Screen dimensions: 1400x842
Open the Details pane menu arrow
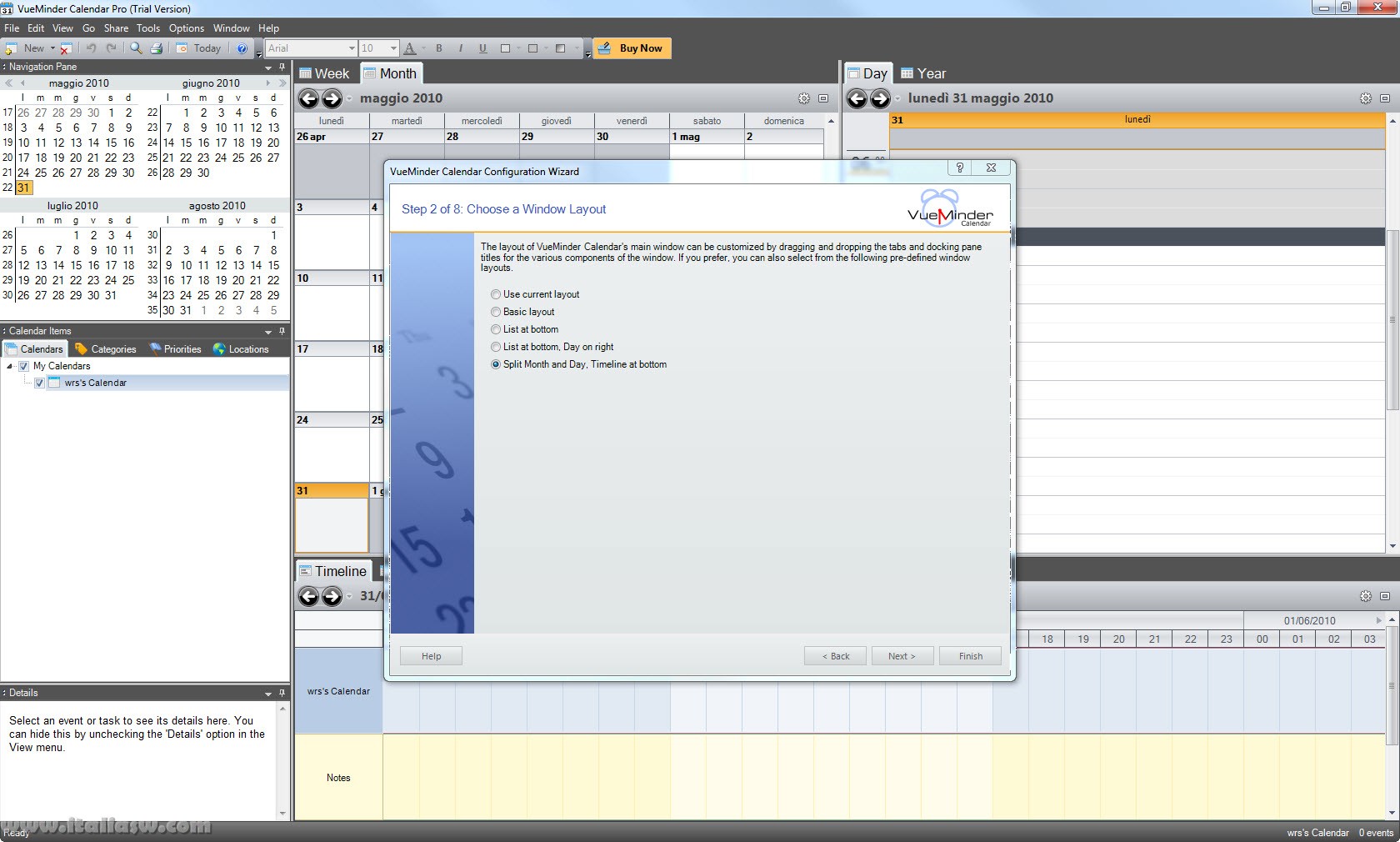pos(268,693)
